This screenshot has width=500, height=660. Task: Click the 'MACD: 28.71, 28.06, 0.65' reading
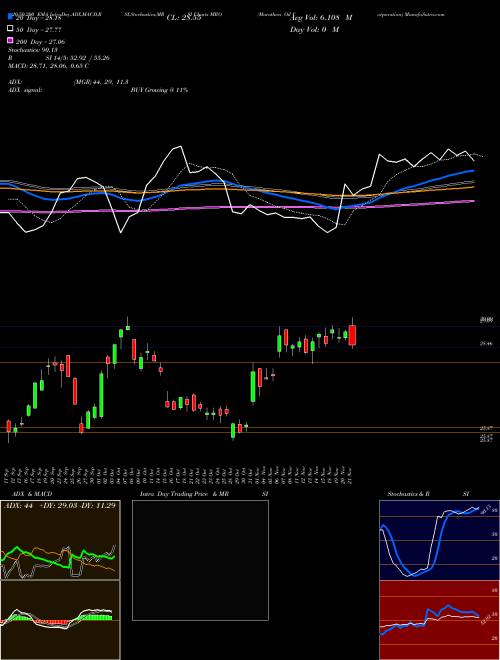point(48,66)
